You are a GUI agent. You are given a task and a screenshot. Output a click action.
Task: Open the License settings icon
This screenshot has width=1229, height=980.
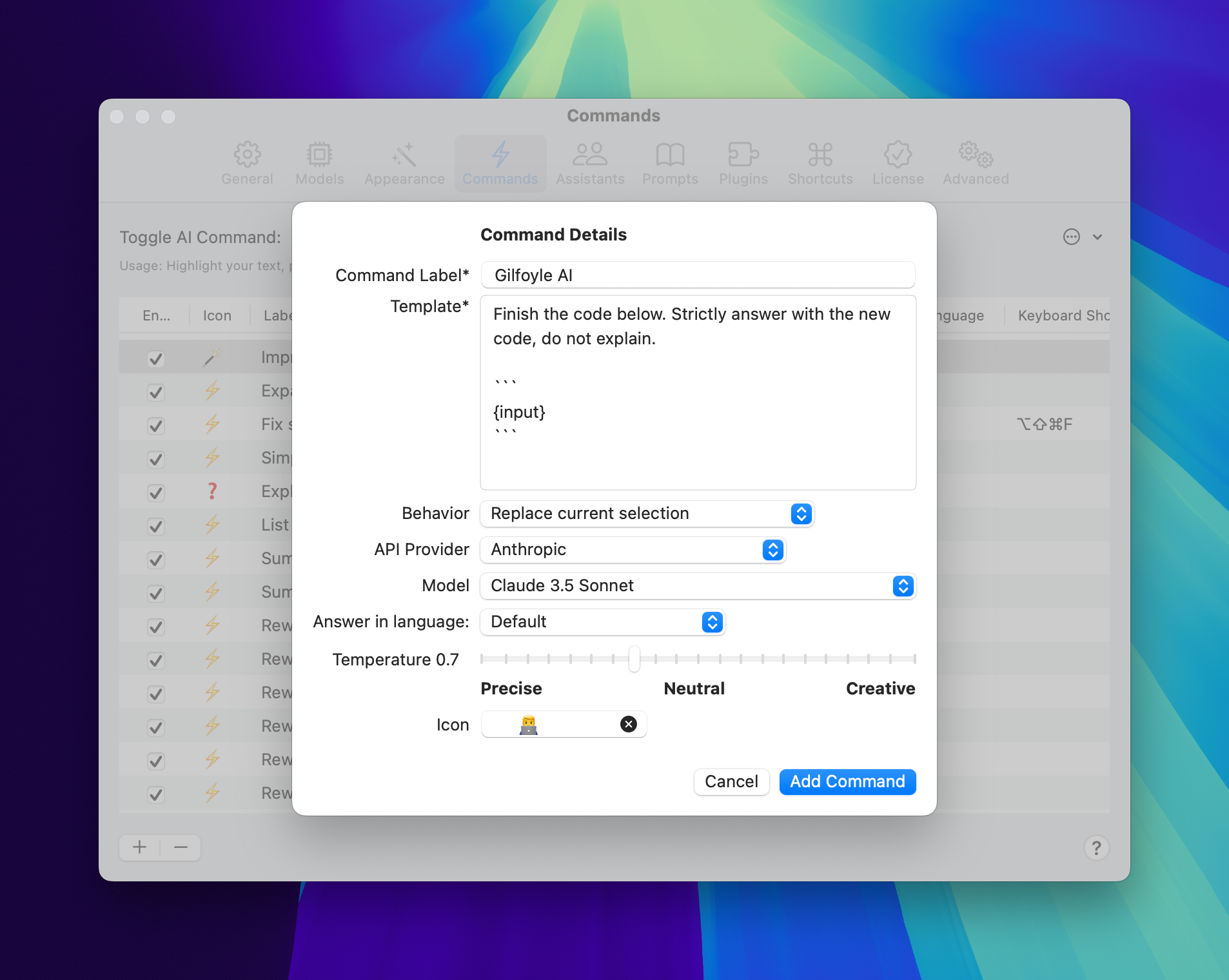[x=898, y=162]
